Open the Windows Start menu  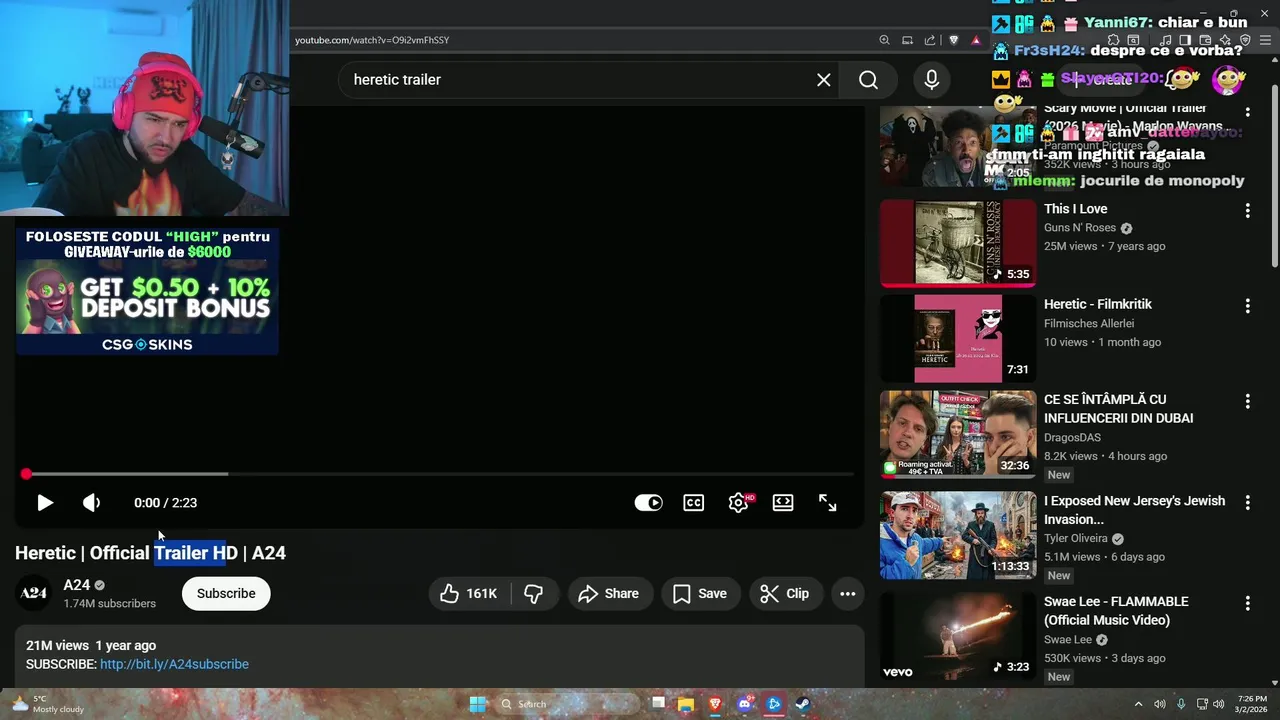click(x=478, y=704)
